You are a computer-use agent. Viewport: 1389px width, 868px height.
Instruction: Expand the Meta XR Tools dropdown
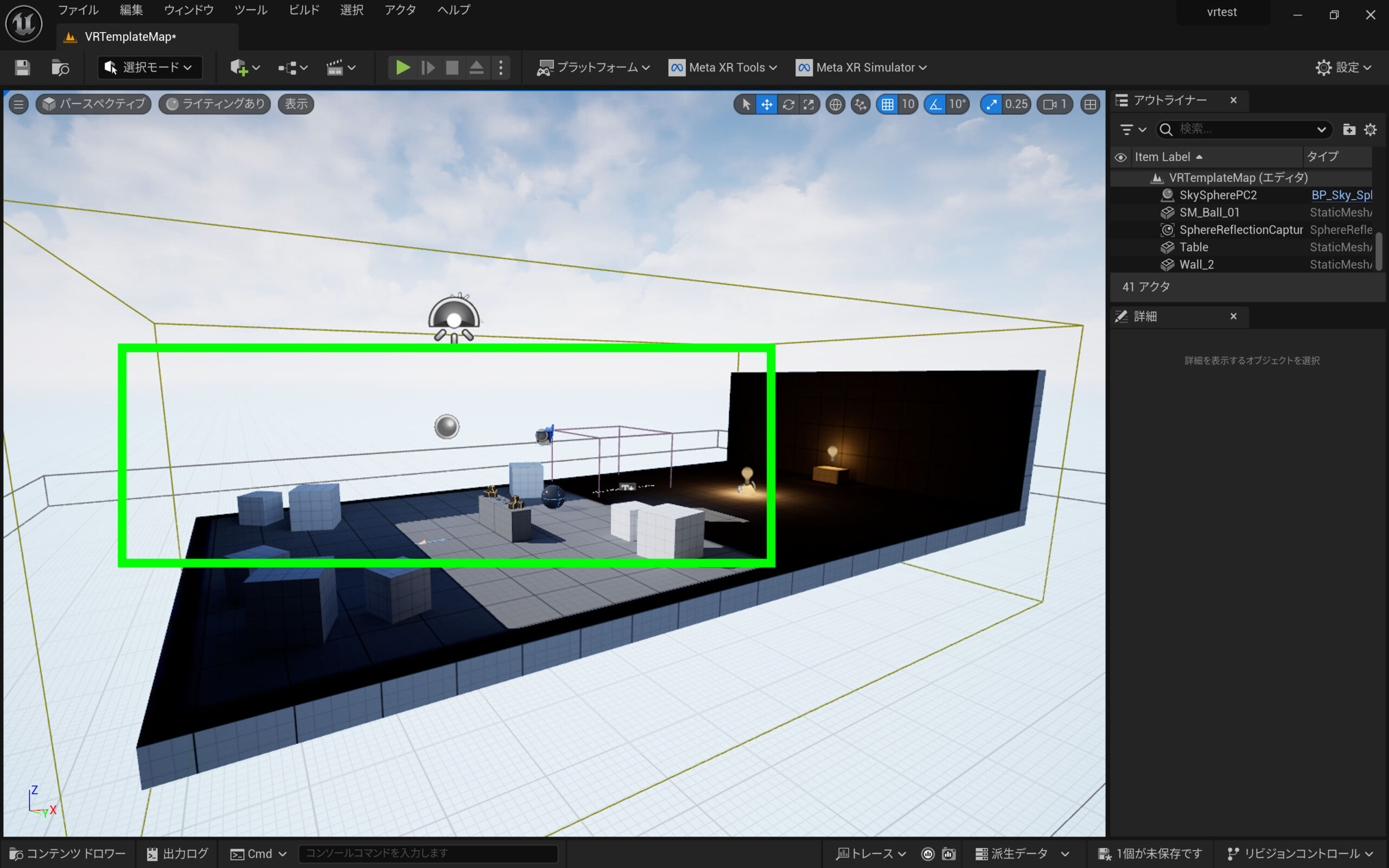(723, 68)
